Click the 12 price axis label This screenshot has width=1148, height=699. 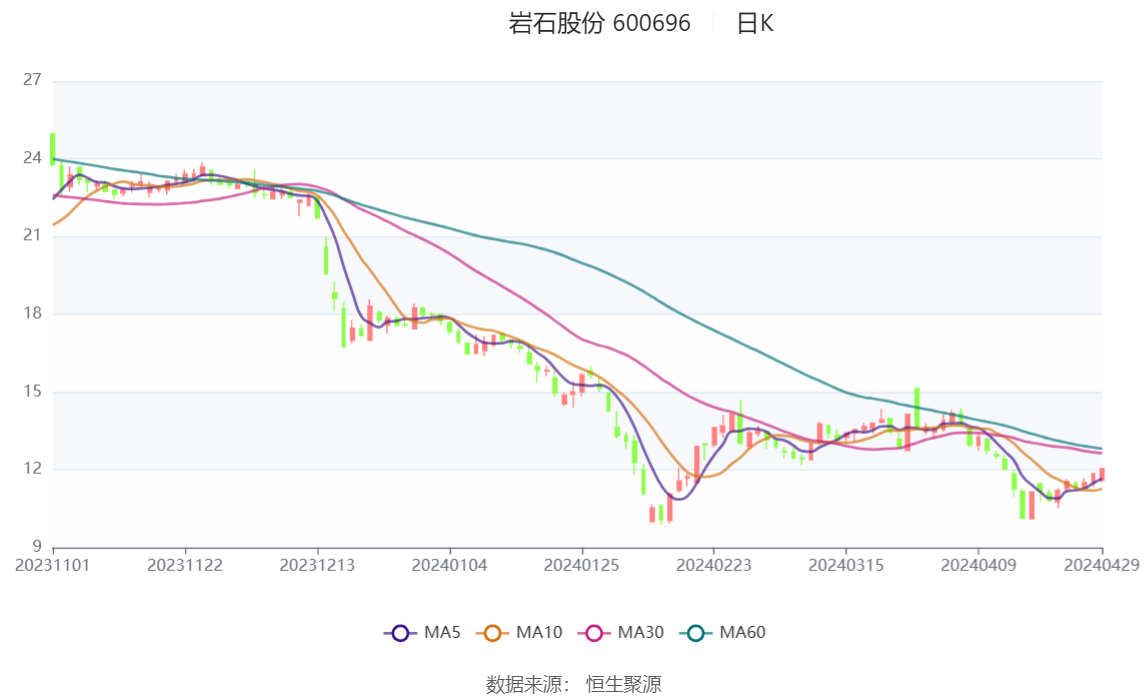pos(32,468)
